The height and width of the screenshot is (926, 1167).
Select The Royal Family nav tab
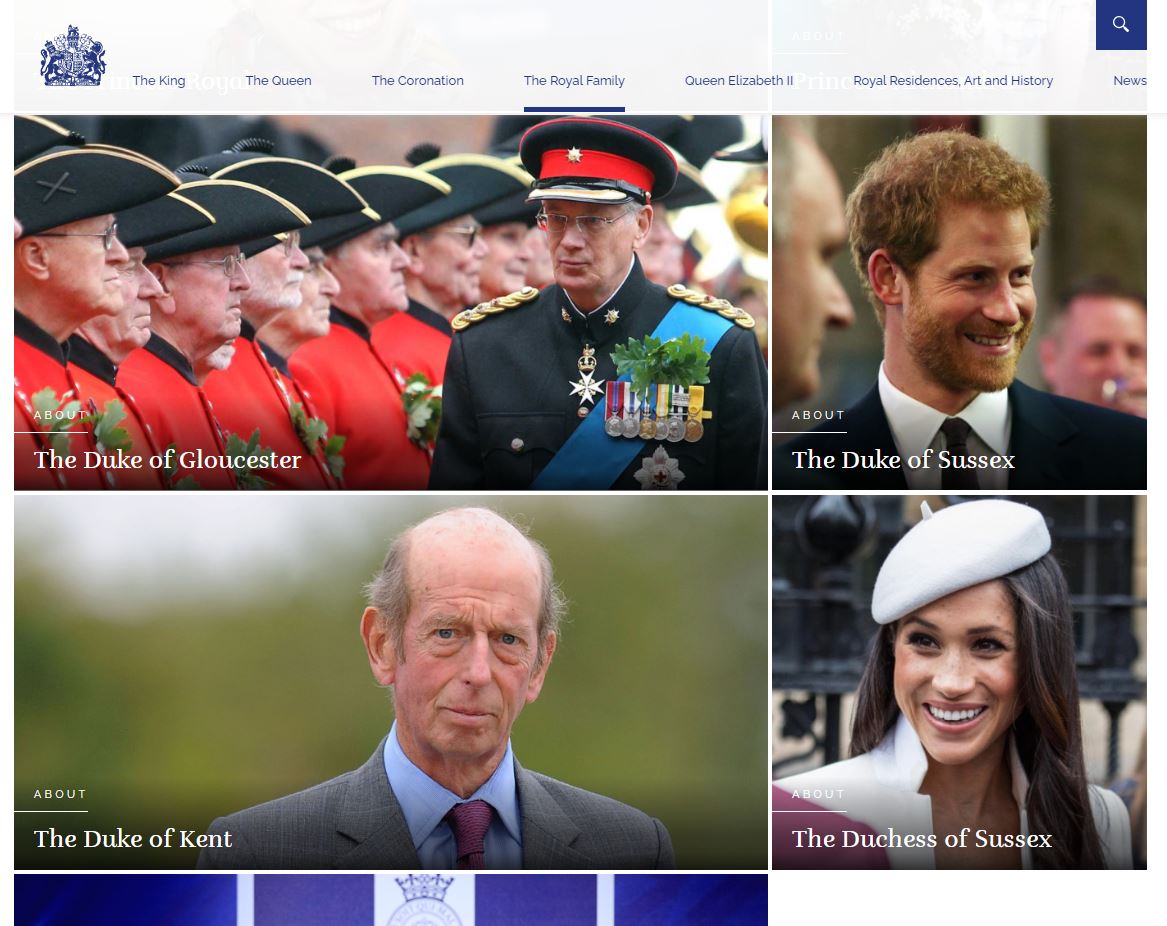pos(574,80)
